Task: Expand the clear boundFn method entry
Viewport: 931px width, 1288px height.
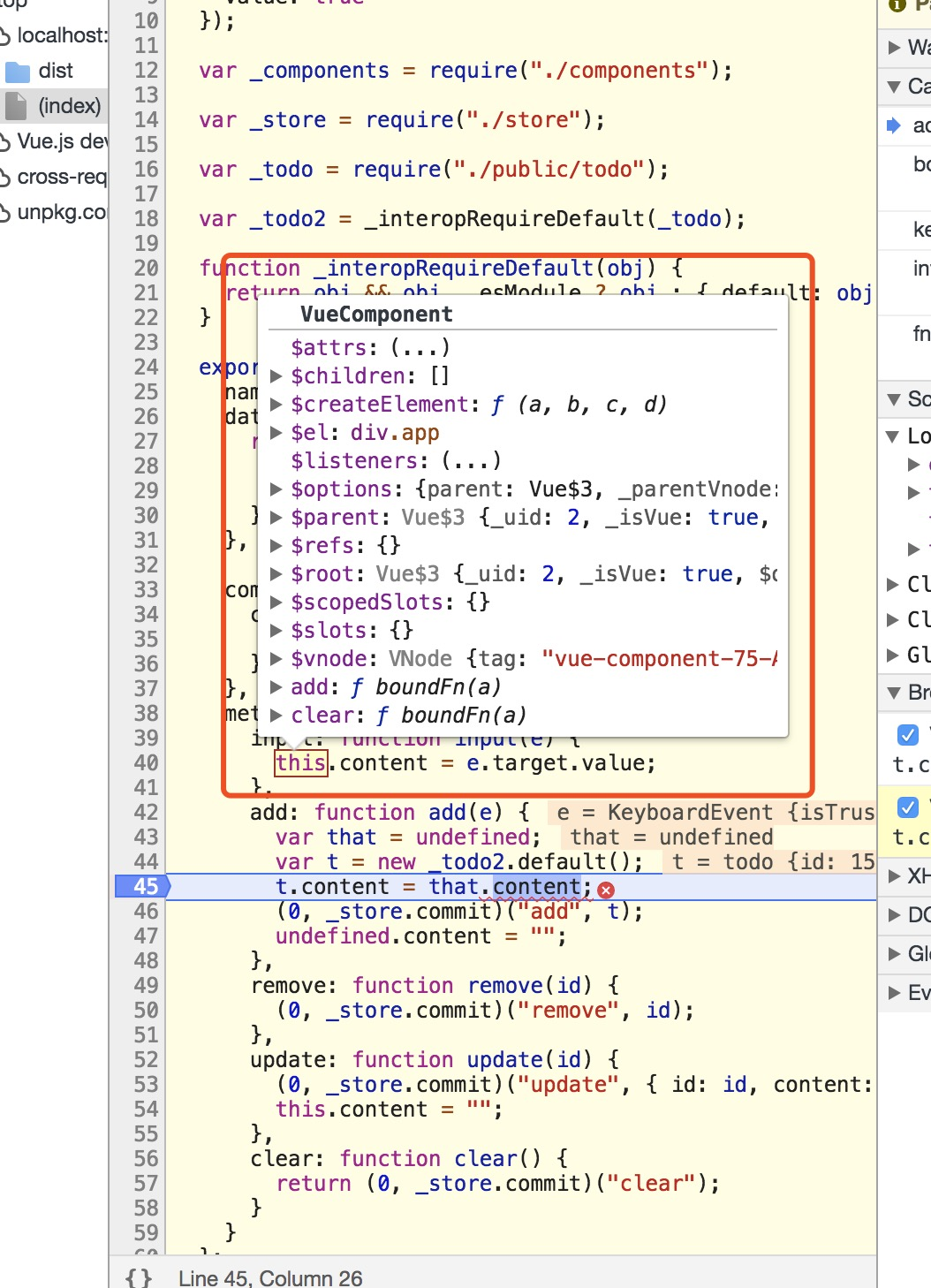Action: [276, 716]
